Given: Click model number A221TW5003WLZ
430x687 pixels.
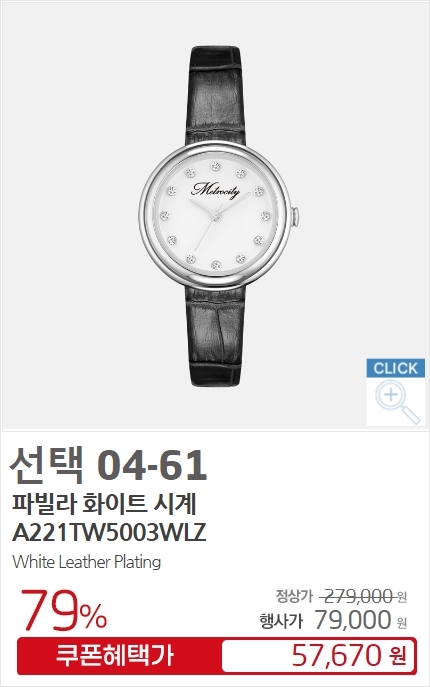Looking at the screenshot, I should pos(109,533).
